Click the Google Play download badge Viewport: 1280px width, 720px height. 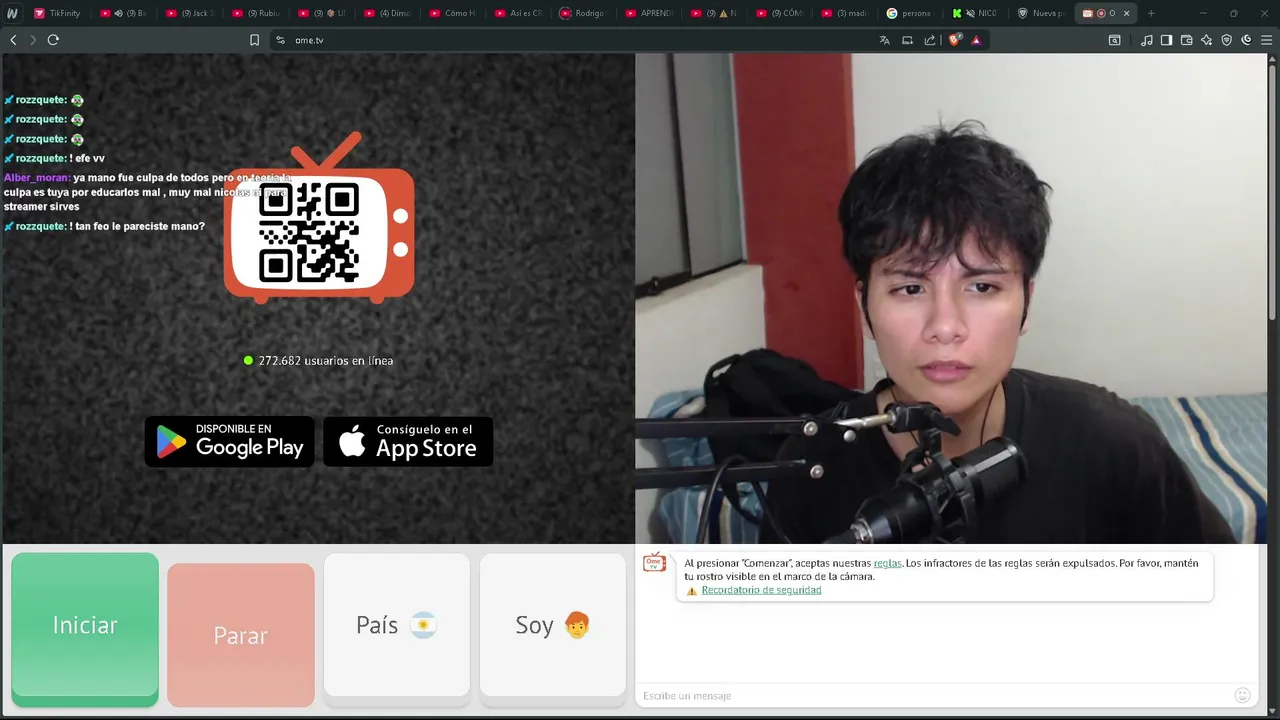(230, 442)
